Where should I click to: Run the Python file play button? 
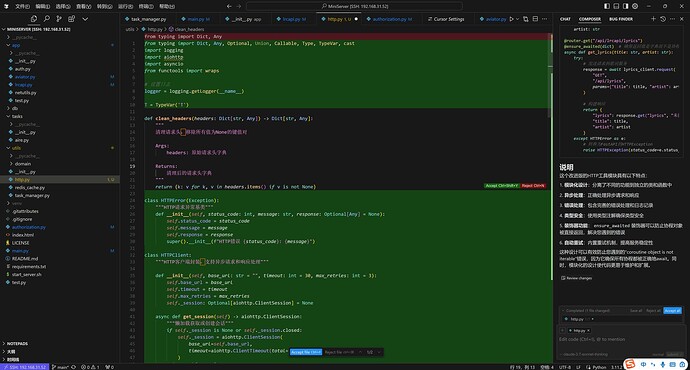511,19
